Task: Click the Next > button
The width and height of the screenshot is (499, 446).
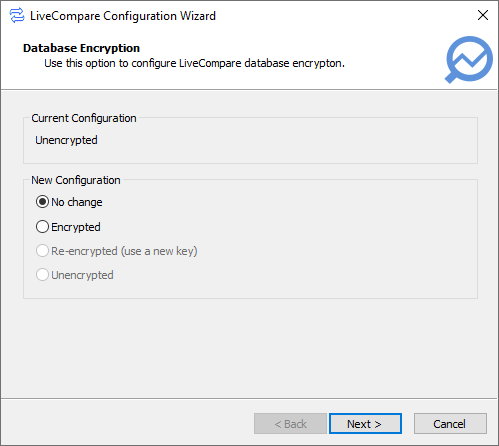Action: click(x=365, y=424)
